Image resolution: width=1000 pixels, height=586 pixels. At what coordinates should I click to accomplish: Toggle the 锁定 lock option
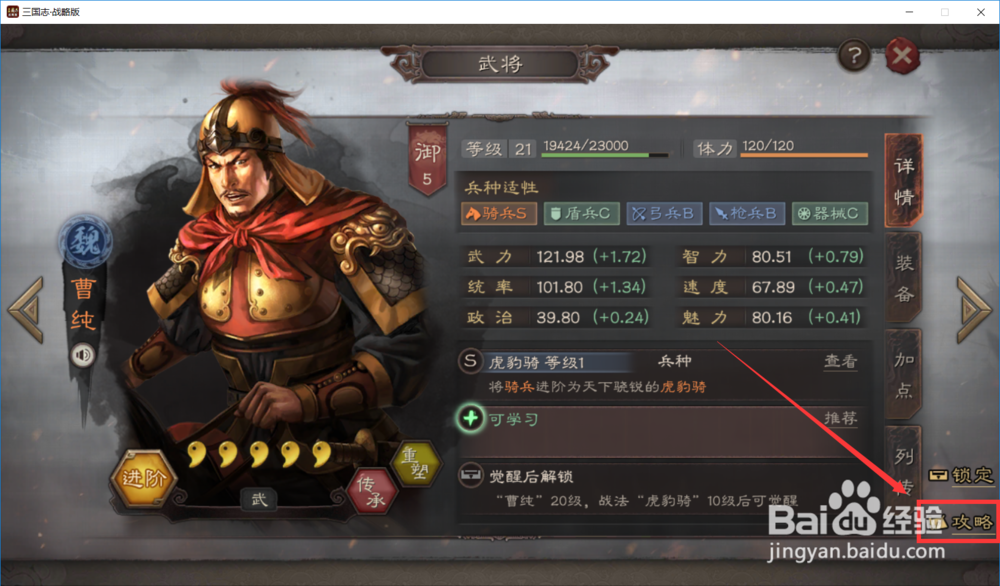pyautogui.click(x=961, y=475)
